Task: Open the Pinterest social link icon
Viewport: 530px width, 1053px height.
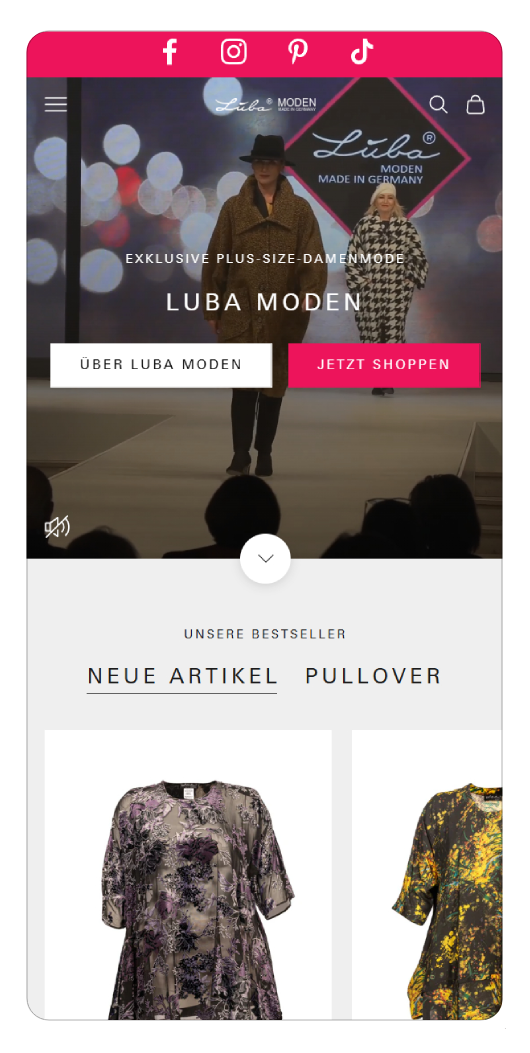Action: tap(298, 52)
